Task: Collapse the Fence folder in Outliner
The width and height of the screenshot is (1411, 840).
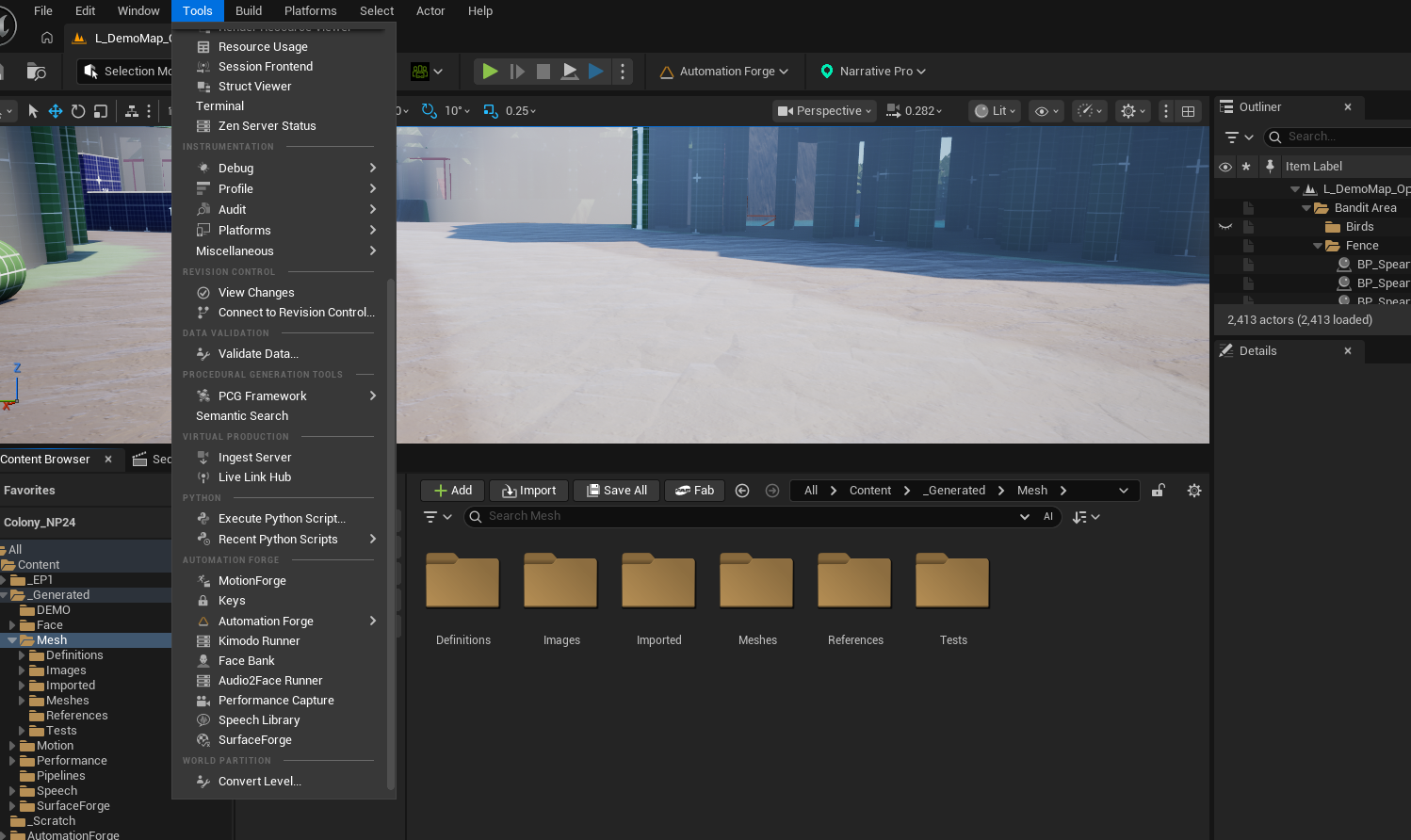Action: (x=1318, y=245)
